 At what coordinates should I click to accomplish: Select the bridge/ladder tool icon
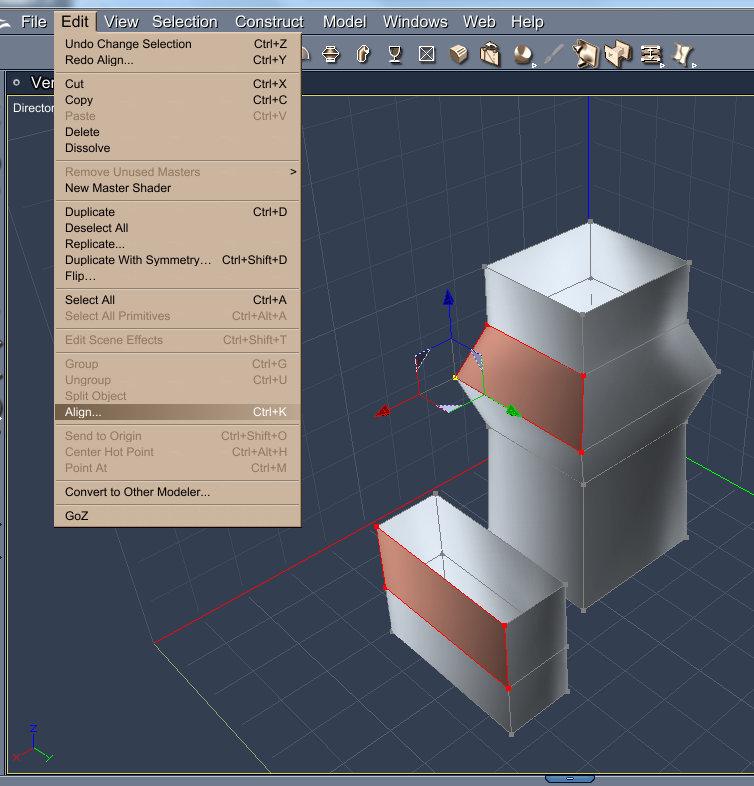click(651, 54)
